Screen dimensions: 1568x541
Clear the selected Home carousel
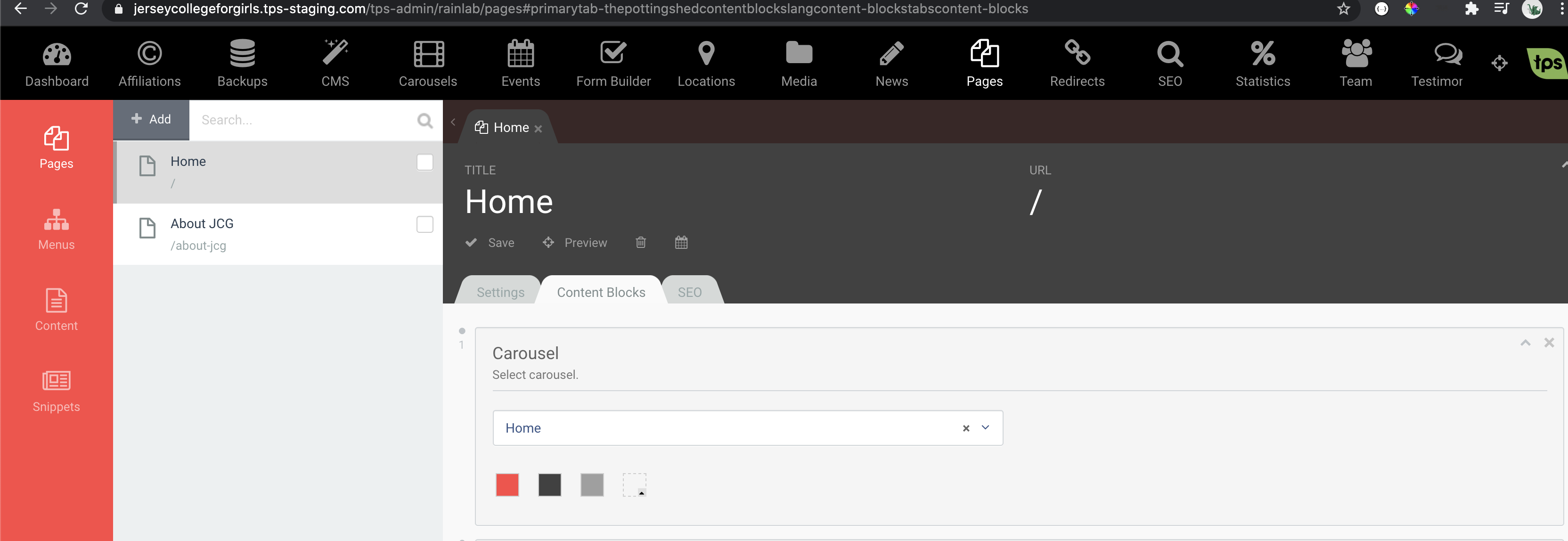pos(966,428)
